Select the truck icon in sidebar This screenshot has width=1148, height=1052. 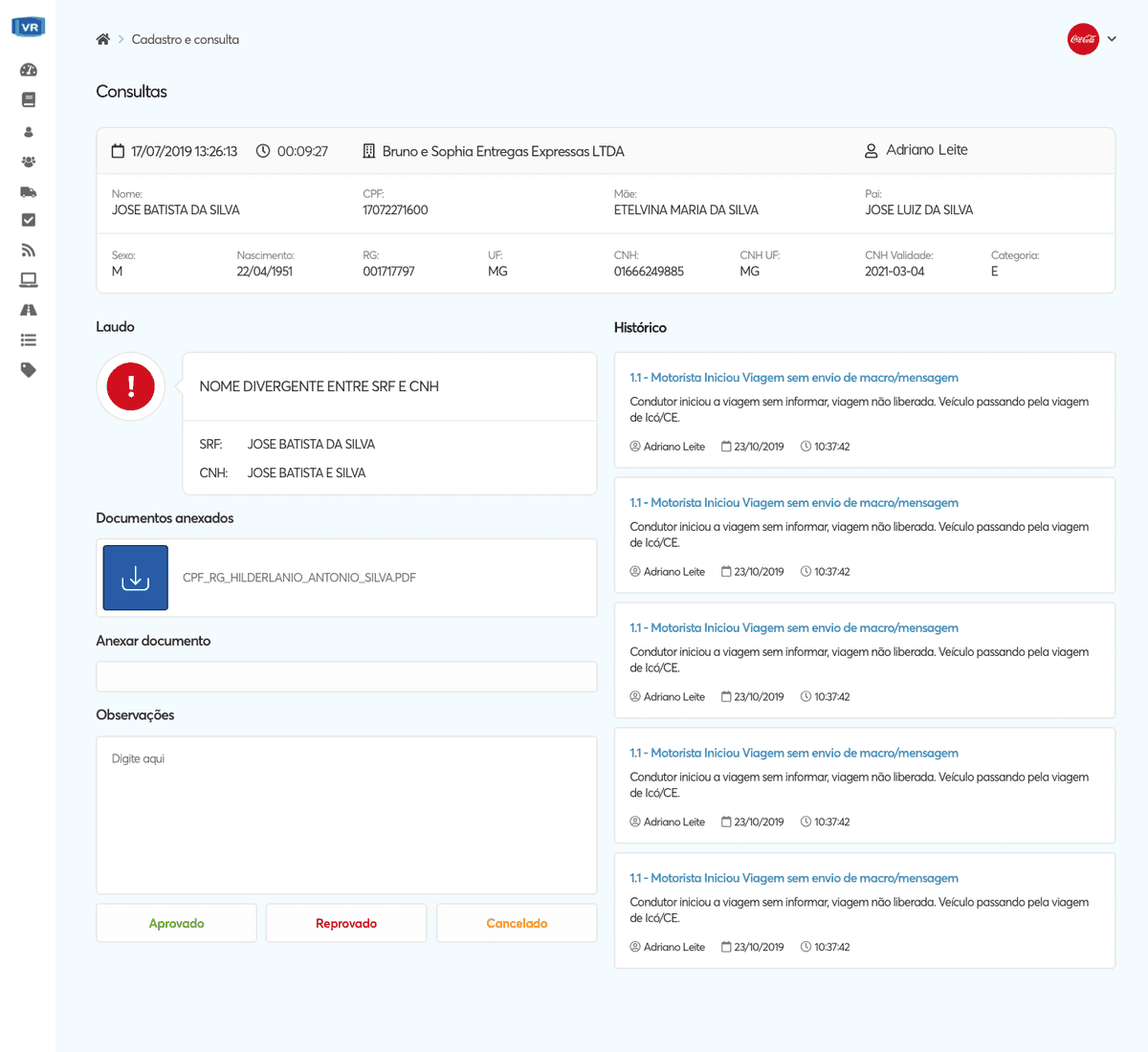pos(28,191)
